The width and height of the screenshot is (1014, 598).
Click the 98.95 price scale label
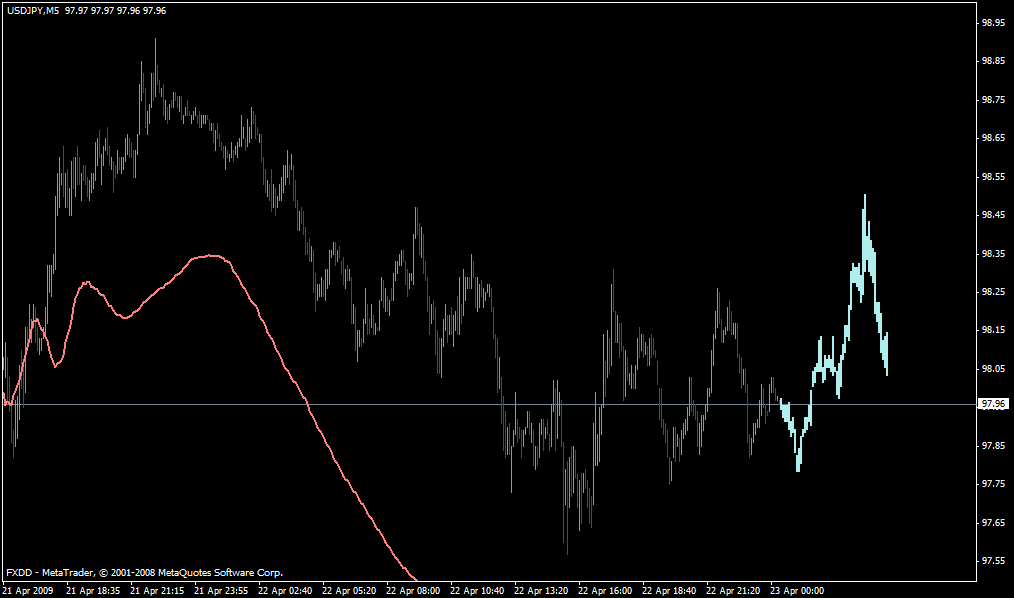(x=993, y=22)
